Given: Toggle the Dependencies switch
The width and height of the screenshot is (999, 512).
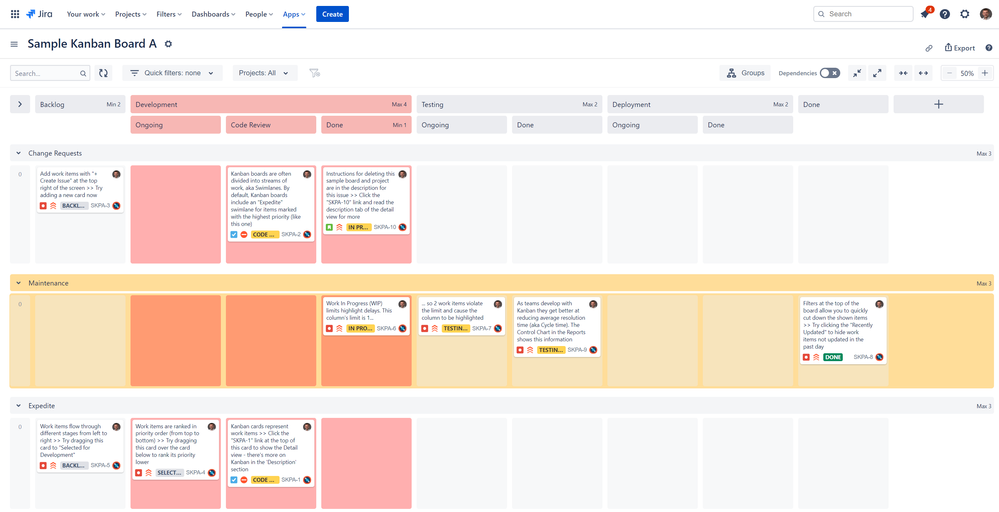Looking at the screenshot, I should point(830,73).
